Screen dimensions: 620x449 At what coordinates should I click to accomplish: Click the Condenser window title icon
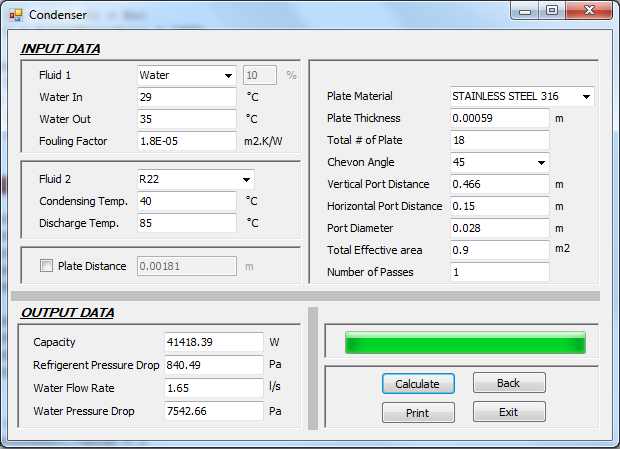[15, 14]
